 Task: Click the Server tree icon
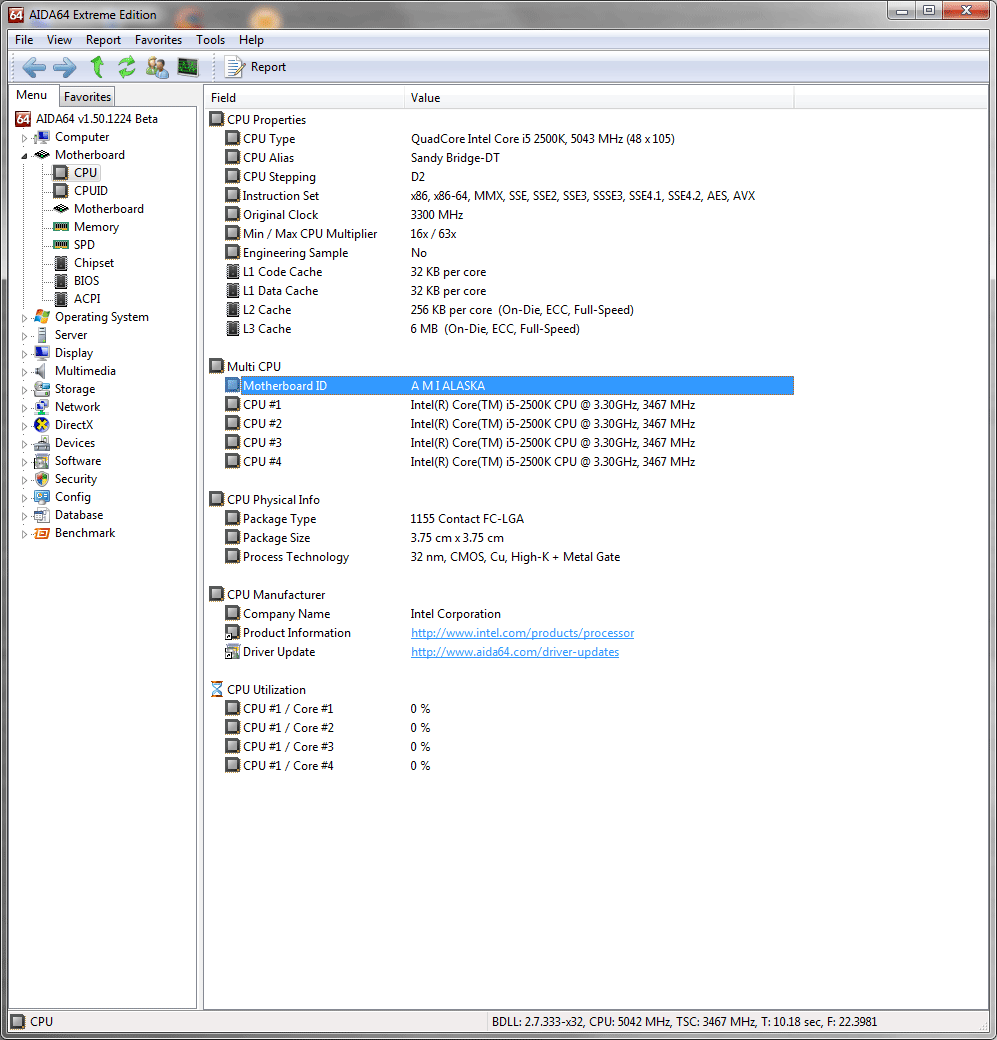42,335
